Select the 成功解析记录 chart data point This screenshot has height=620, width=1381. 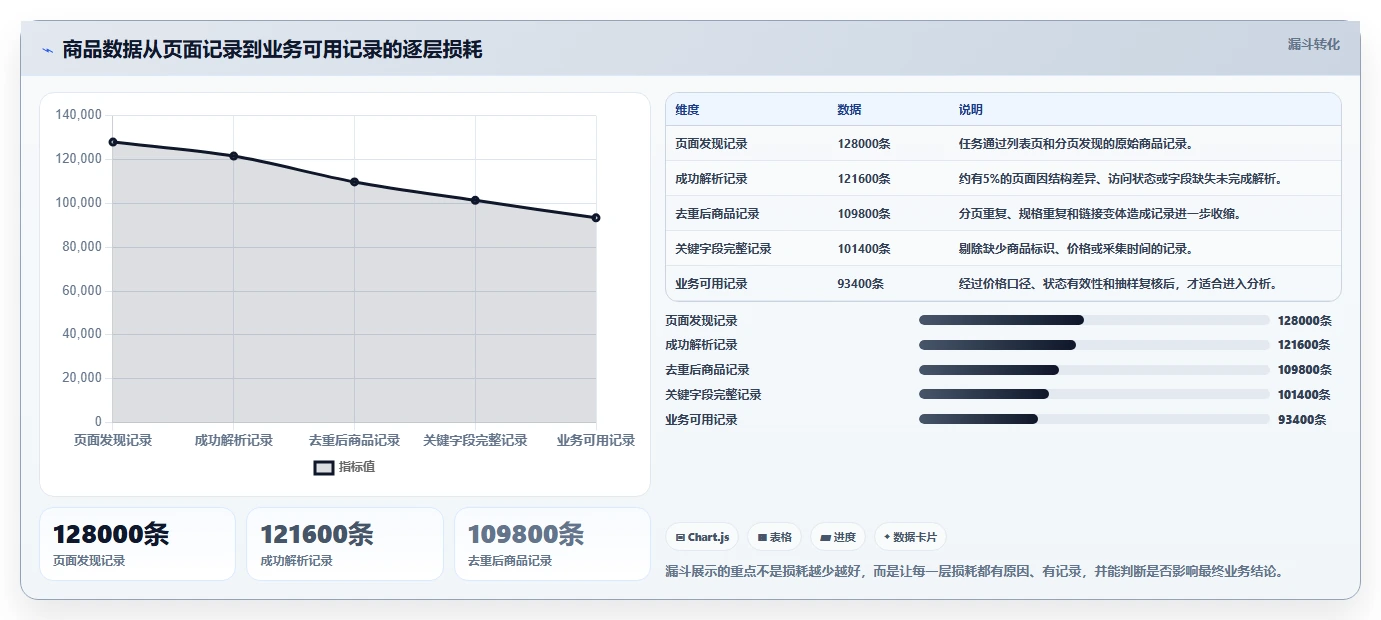(234, 156)
